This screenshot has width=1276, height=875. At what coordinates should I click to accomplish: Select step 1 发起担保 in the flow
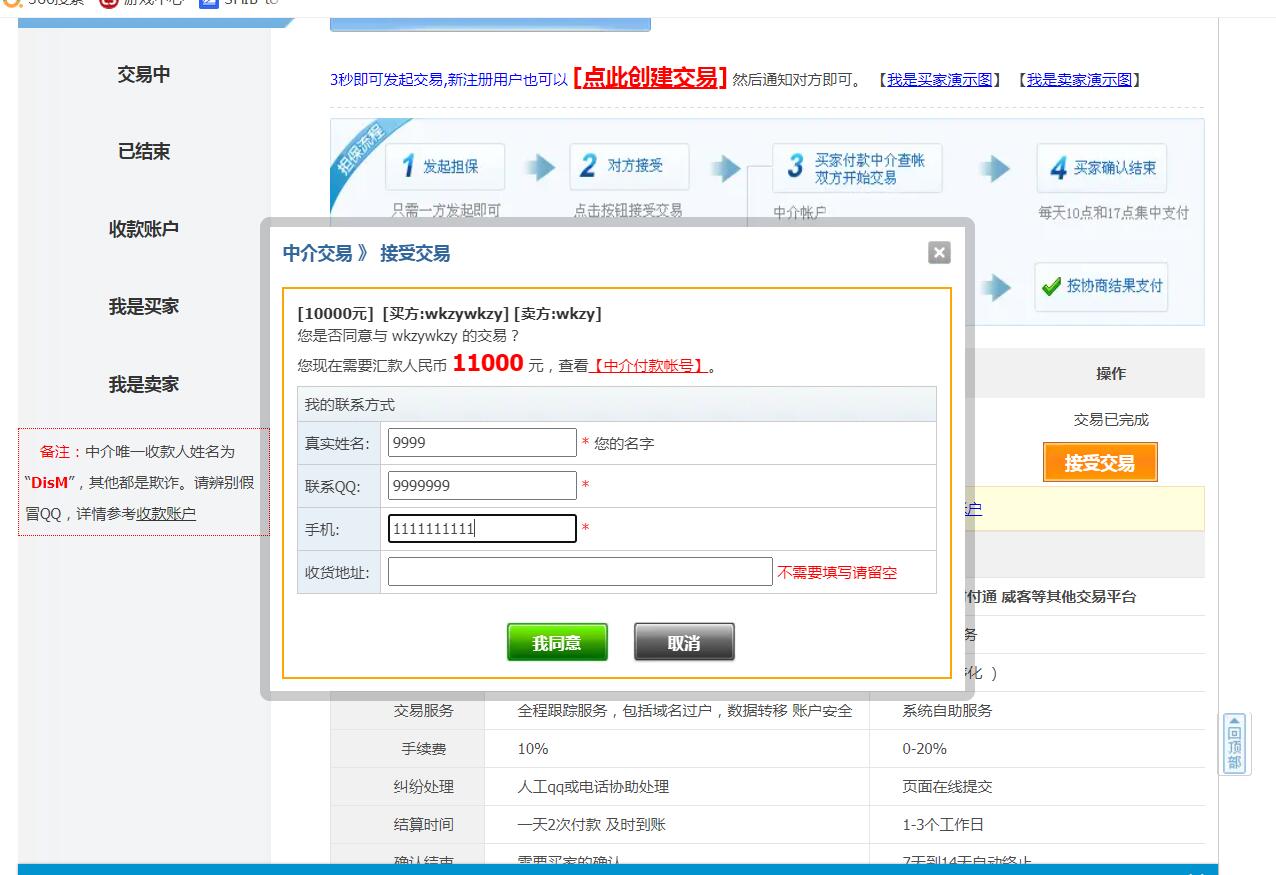pos(445,167)
